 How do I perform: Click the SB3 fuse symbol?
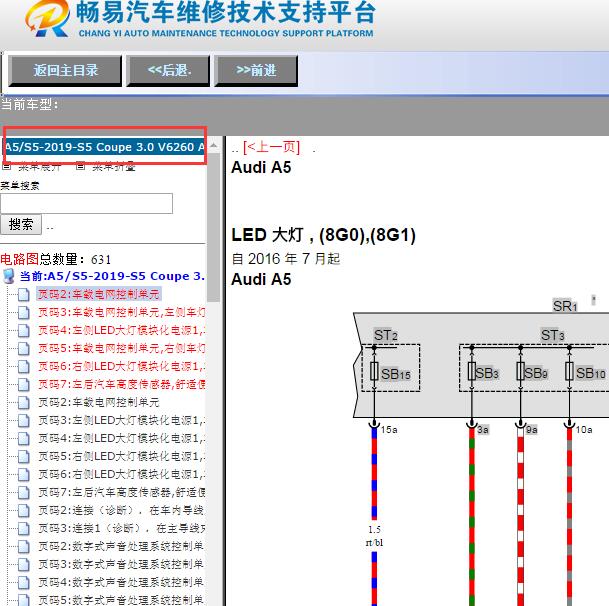pyautogui.click(x=472, y=371)
